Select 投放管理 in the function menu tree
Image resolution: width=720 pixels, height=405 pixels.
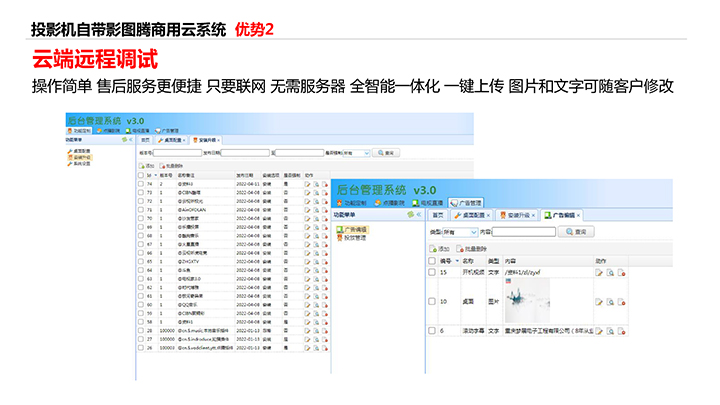coord(356,238)
